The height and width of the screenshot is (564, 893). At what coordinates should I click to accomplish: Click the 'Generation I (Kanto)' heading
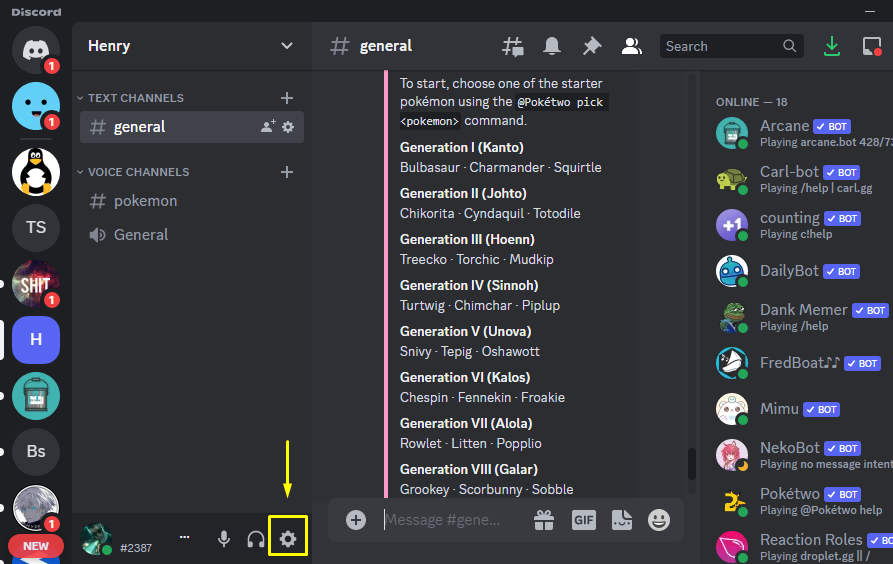click(x=461, y=148)
